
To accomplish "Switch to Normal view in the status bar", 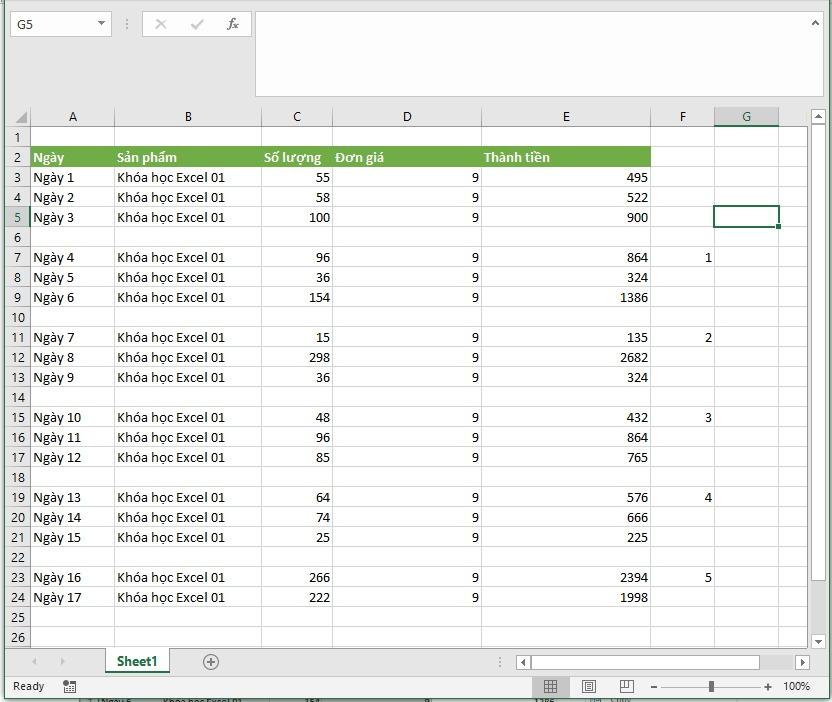I will (551, 686).
